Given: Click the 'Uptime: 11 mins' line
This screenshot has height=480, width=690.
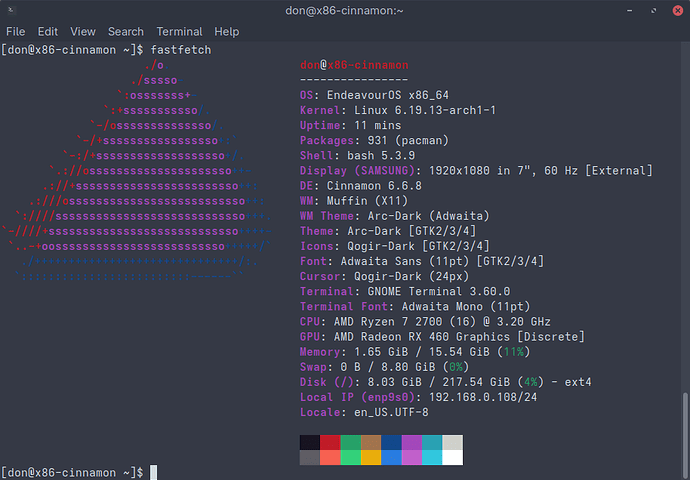Looking at the screenshot, I should (x=351, y=125).
